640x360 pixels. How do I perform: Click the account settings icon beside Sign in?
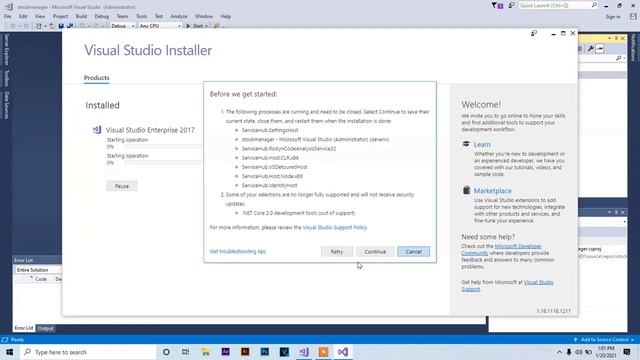coord(633,16)
